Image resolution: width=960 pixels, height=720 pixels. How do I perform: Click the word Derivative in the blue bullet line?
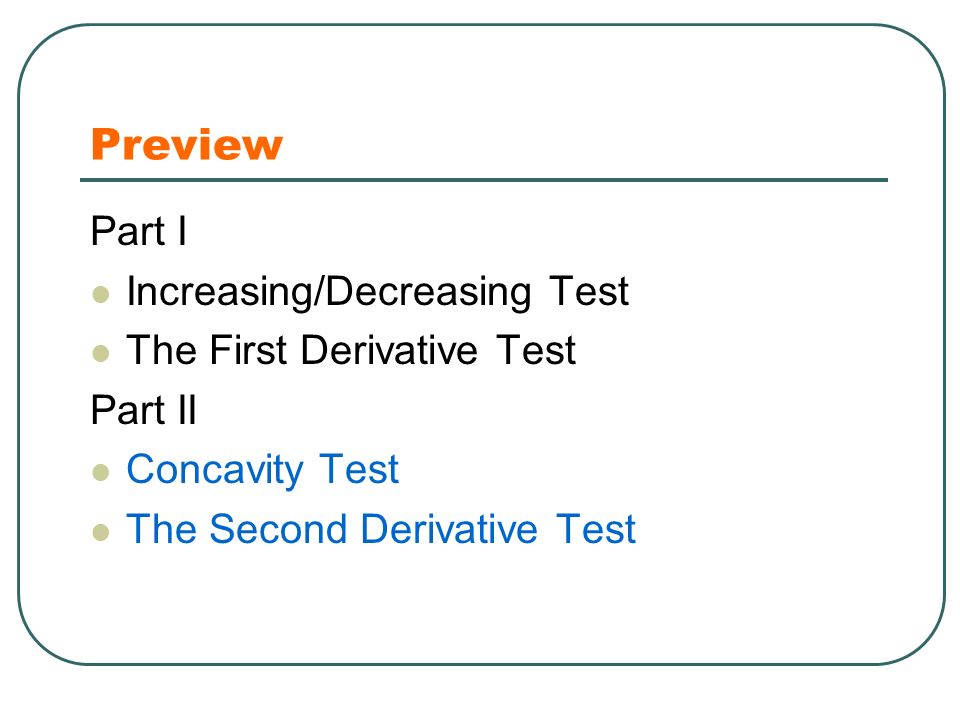[449, 529]
